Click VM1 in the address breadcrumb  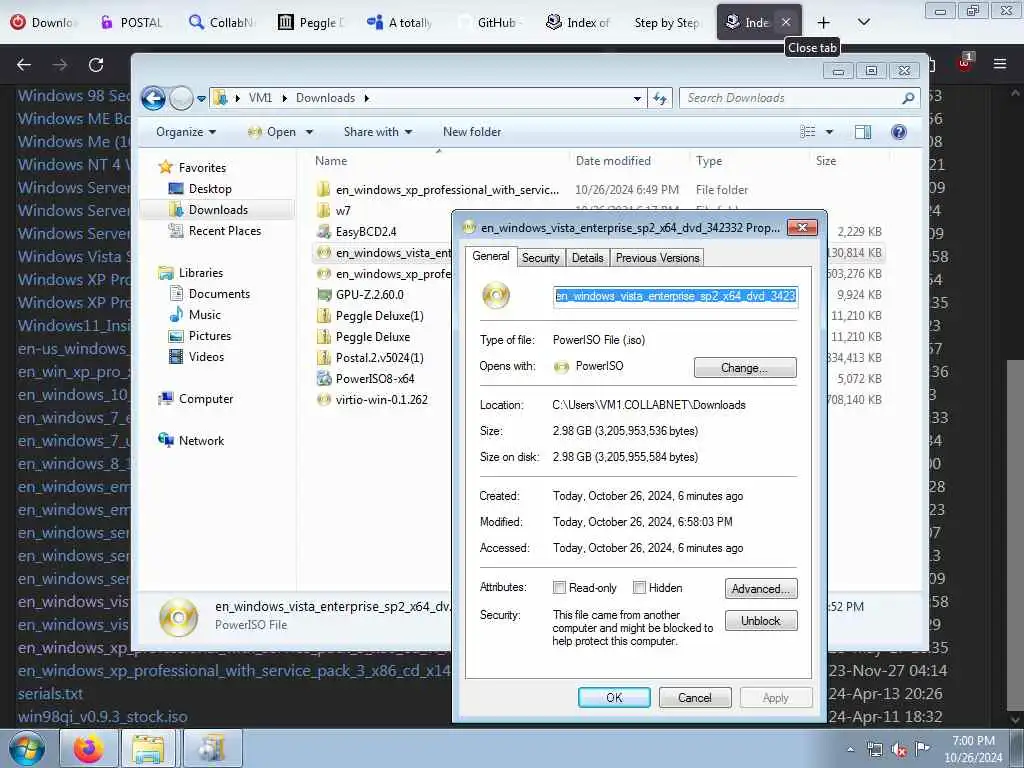pyautogui.click(x=260, y=98)
